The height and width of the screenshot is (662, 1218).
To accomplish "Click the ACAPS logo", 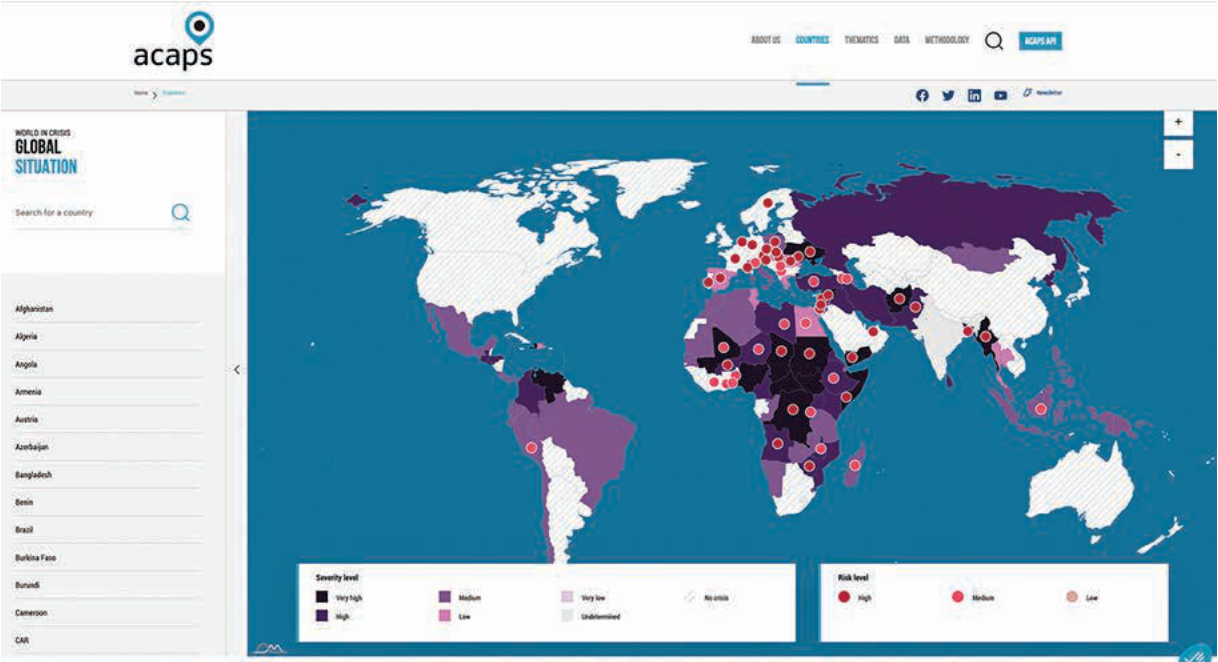I will pyautogui.click(x=173, y=40).
